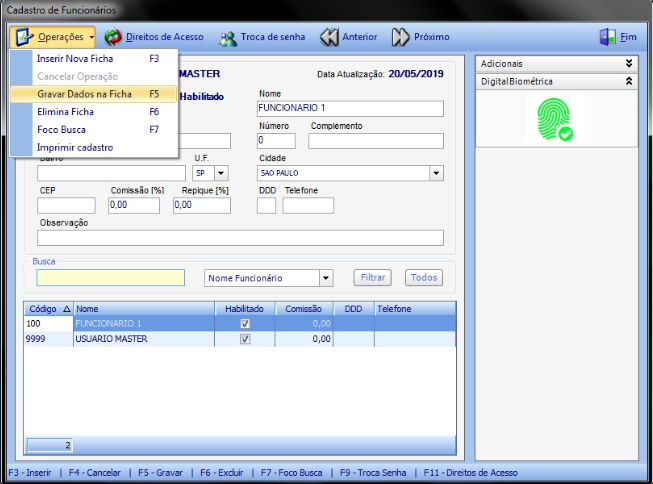Click the Todos button
This screenshot has height=484, width=653.
(x=424, y=277)
